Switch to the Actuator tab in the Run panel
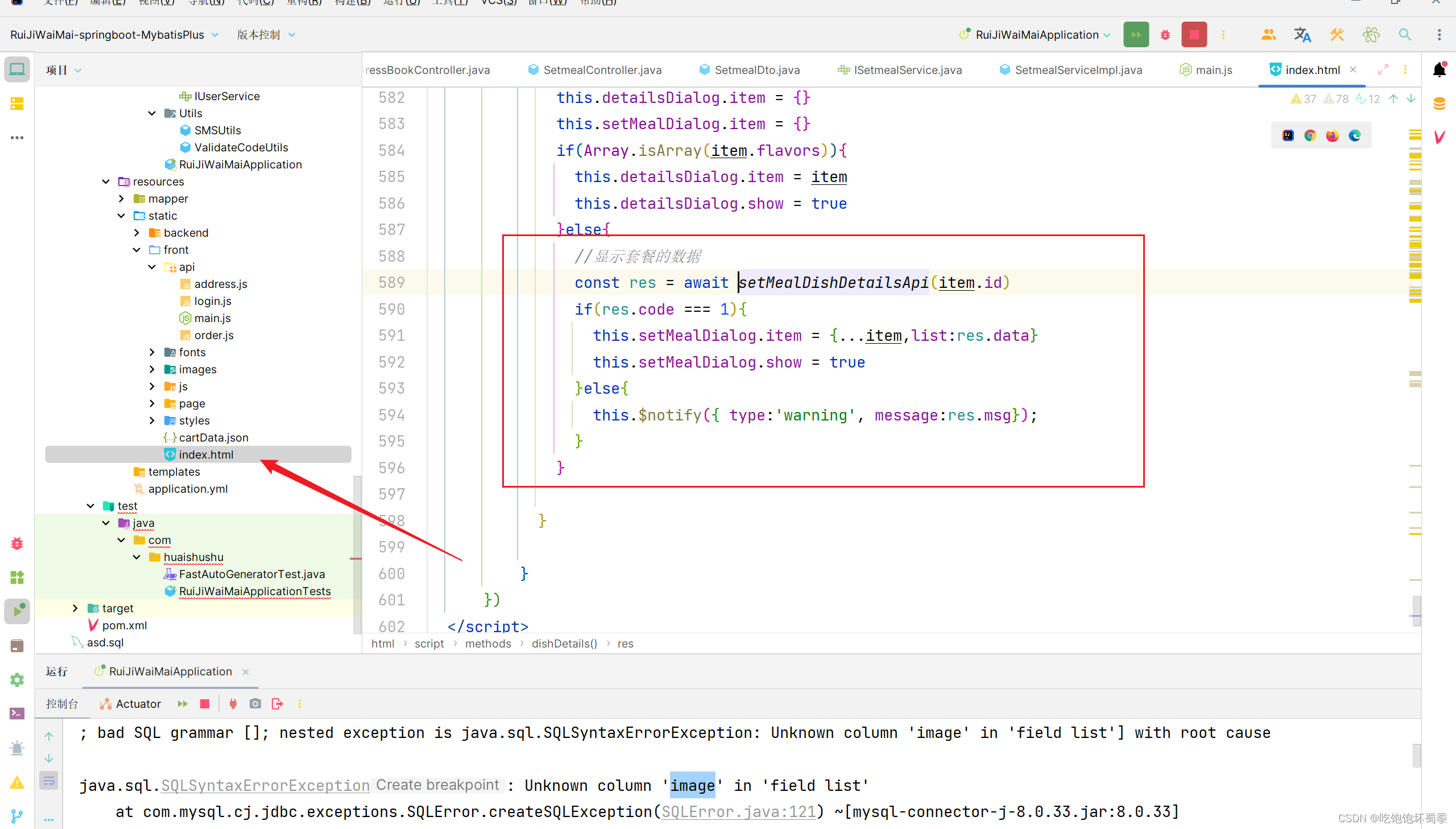This screenshot has width=1456, height=829. coord(131,704)
